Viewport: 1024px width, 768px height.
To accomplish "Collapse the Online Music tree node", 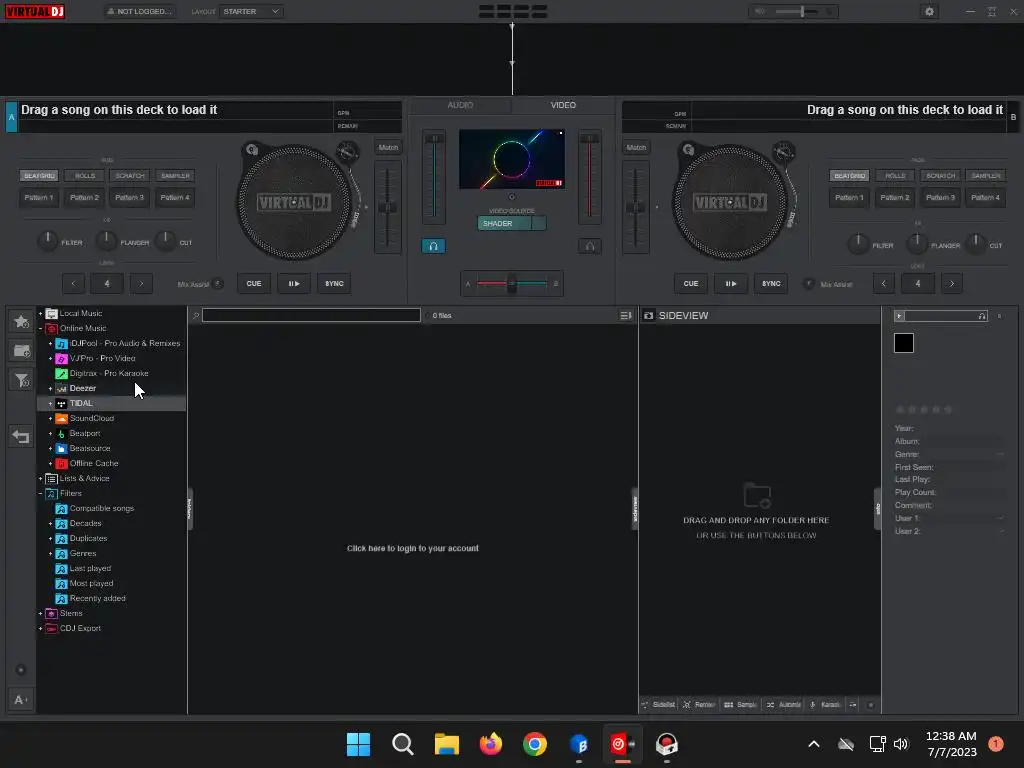I will tap(40, 328).
